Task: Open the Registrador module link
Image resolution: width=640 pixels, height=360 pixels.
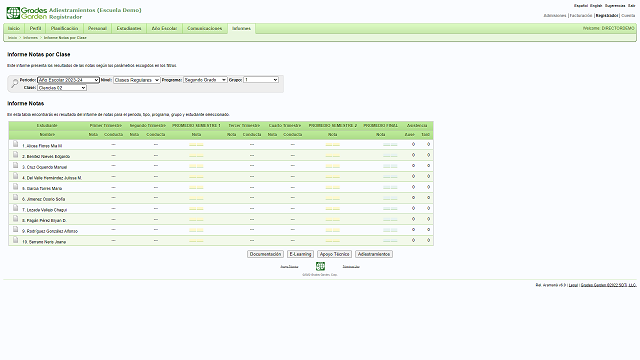Action: (607, 16)
